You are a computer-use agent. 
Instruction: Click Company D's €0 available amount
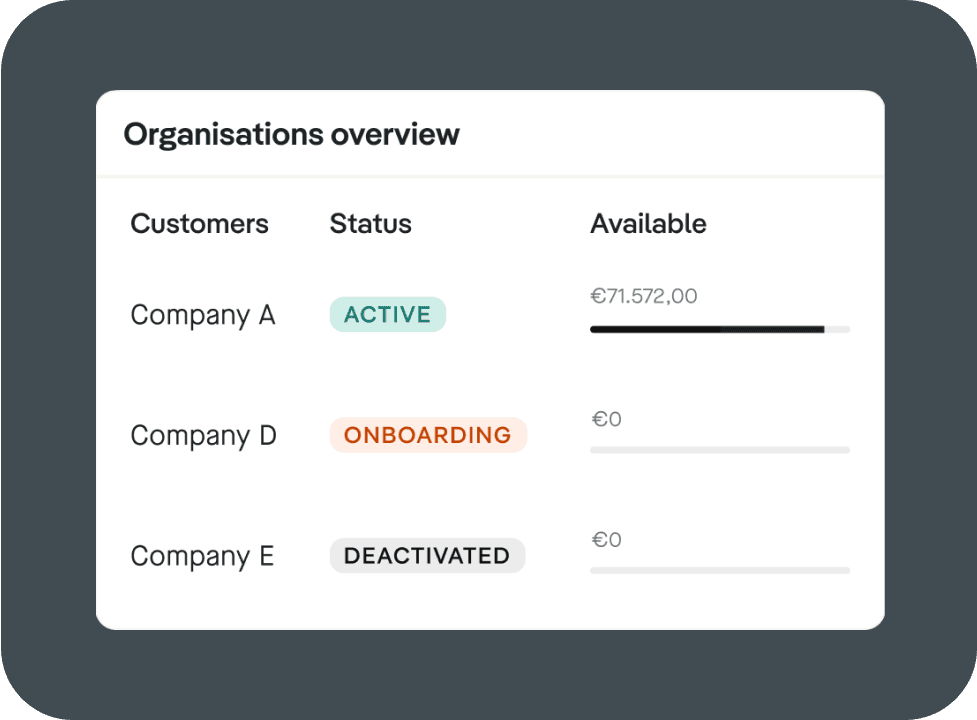[x=606, y=419]
